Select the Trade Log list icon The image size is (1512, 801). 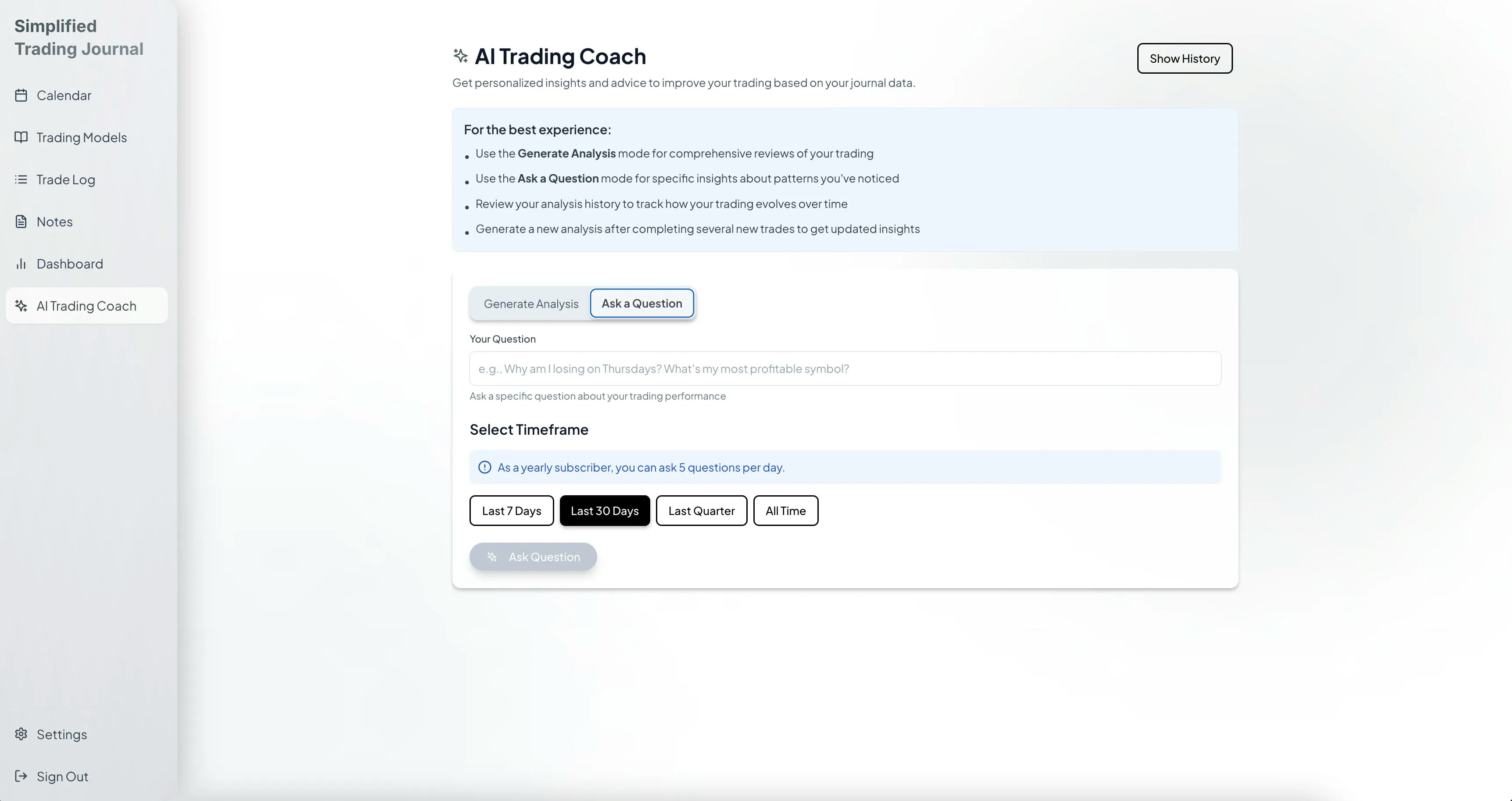click(x=21, y=179)
